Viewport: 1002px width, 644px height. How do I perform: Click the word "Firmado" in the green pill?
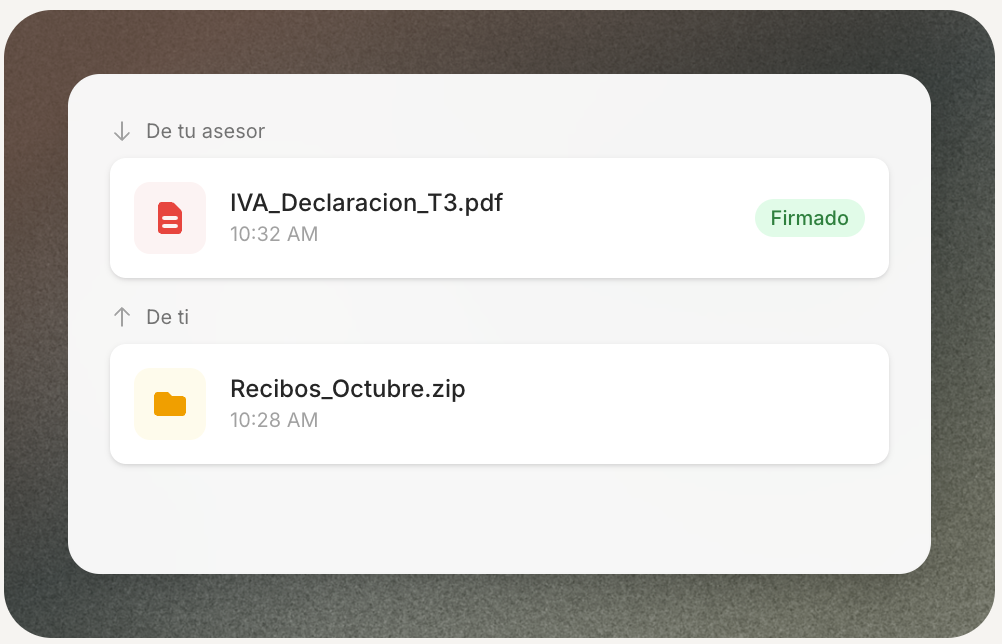(x=809, y=218)
